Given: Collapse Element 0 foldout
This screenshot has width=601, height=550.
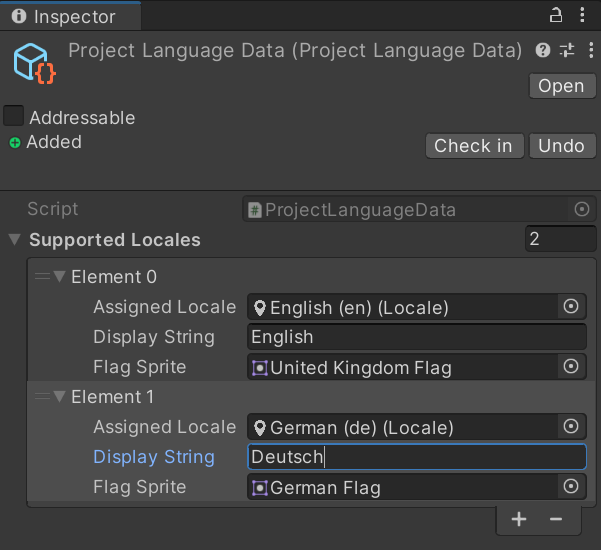Looking at the screenshot, I should [60, 277].
